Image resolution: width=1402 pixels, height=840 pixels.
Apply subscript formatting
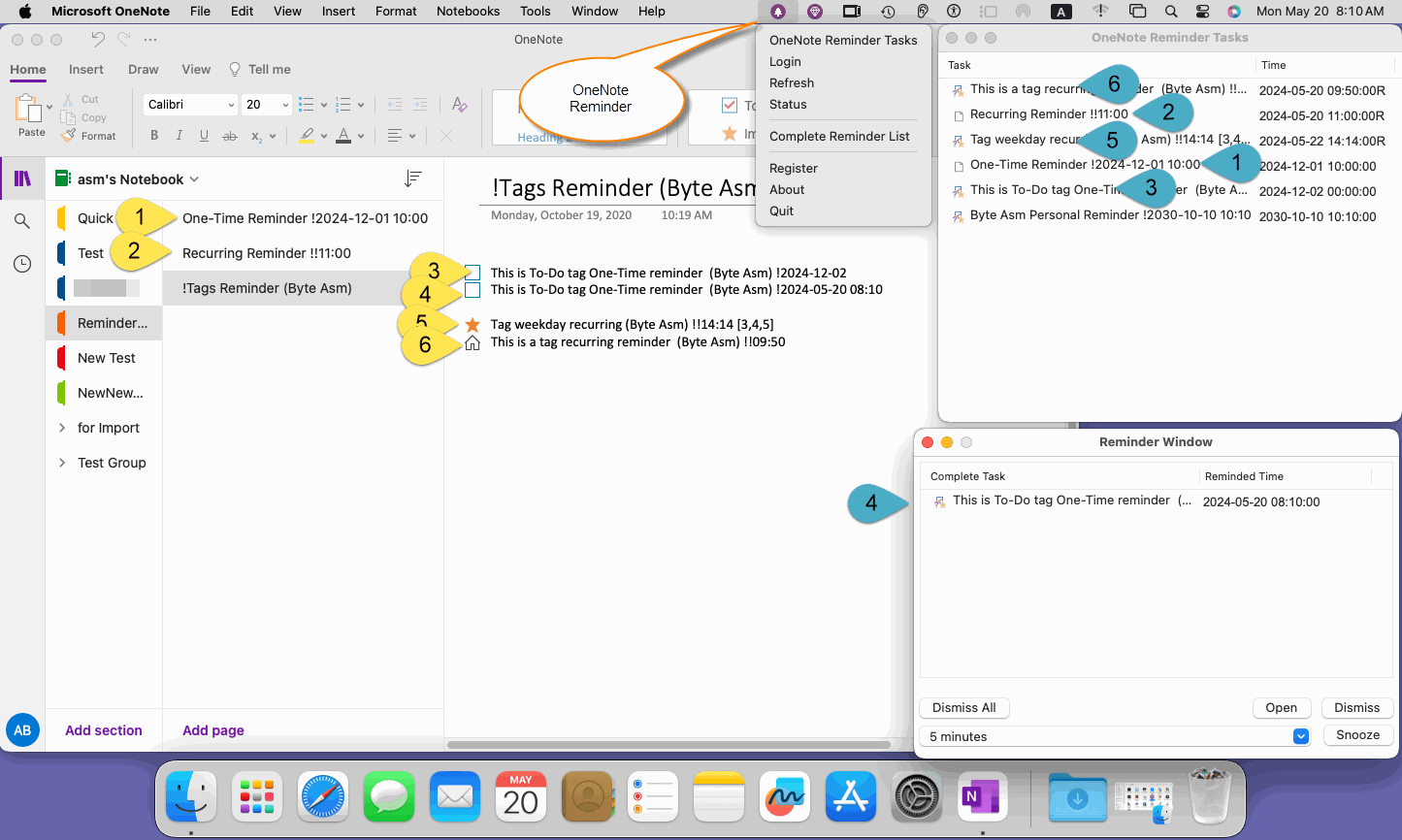point(256,136)
